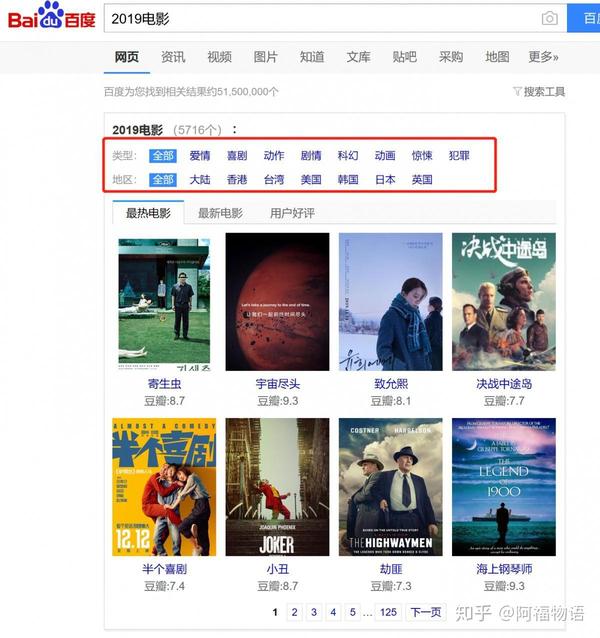This screenshot has height=638, width=600.
Task: Go to results page 2
Action: click(295, 612)
